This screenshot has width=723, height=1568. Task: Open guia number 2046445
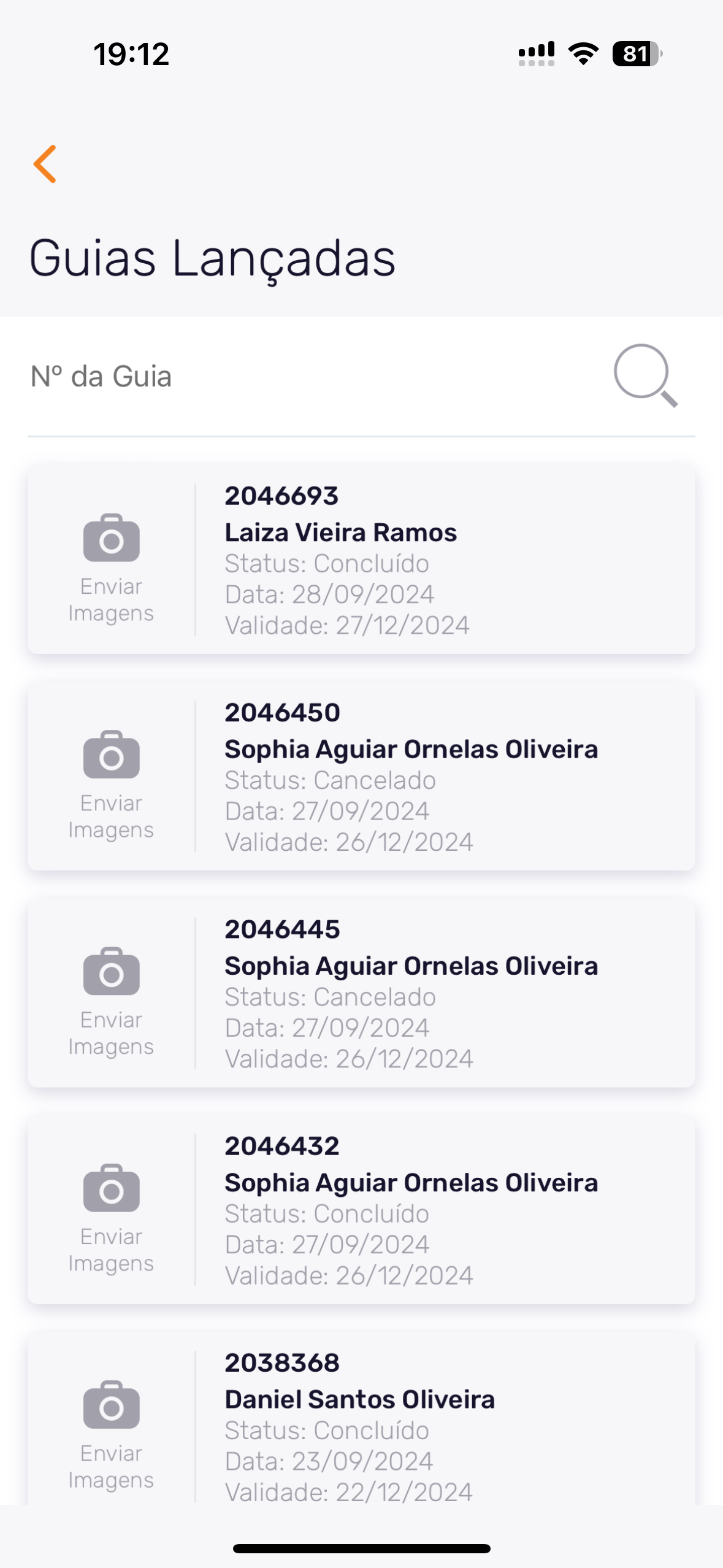click(x=282, y=929)
